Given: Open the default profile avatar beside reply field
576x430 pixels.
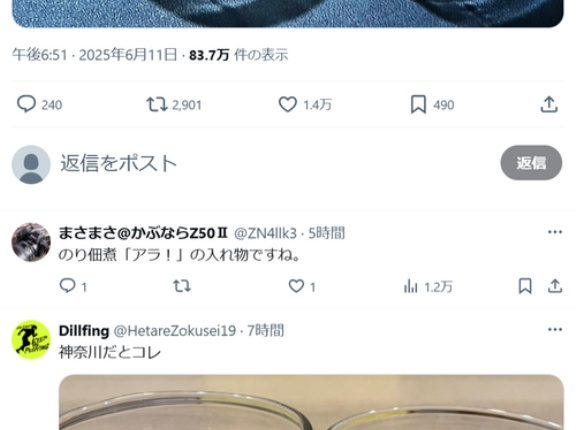Looking at the screenshot, I should [x=31, y=164].
